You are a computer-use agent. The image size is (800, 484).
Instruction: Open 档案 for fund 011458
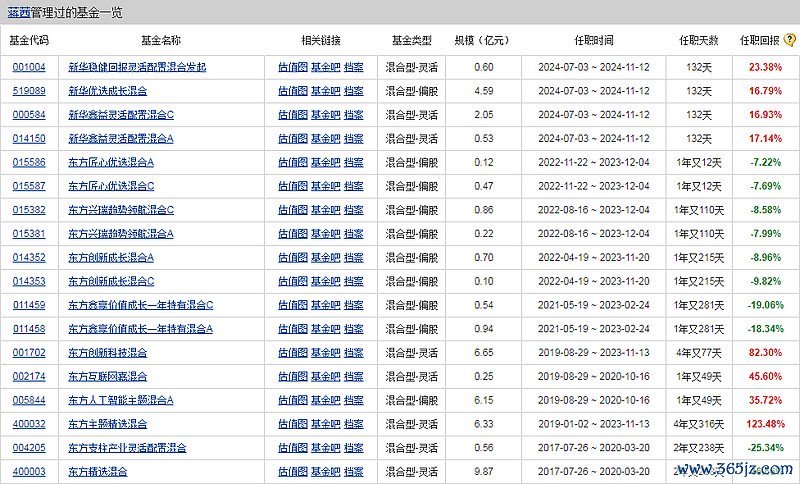(354, 329)
